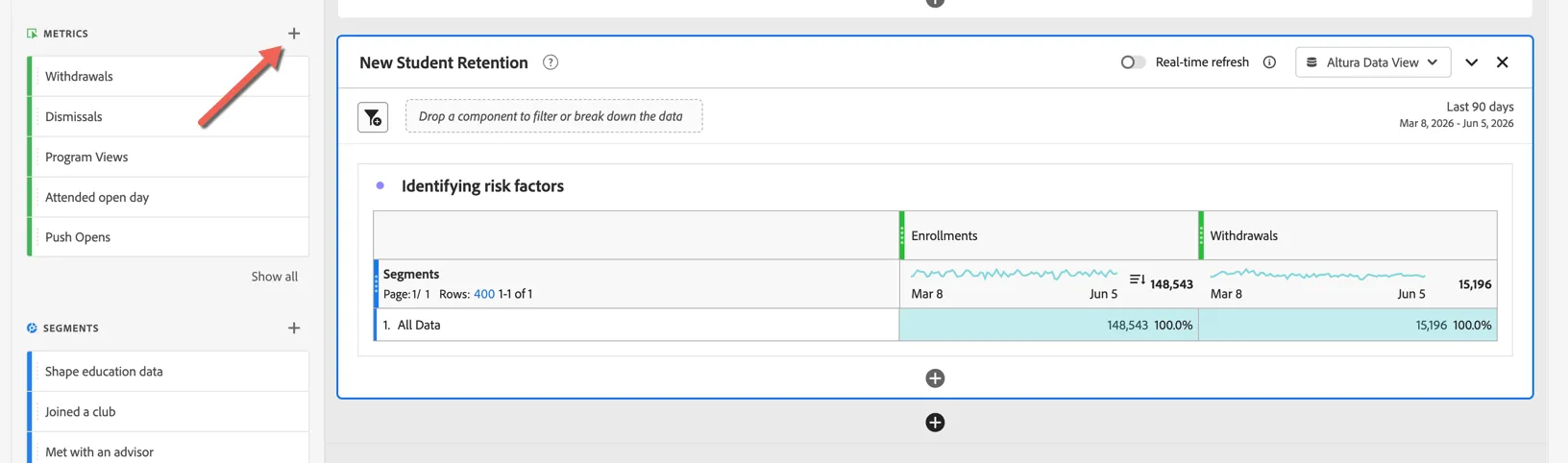The width and height of the screenshot is (1568, 463).
Task: Select Shape education data segment
Action: tap(168, 372)
